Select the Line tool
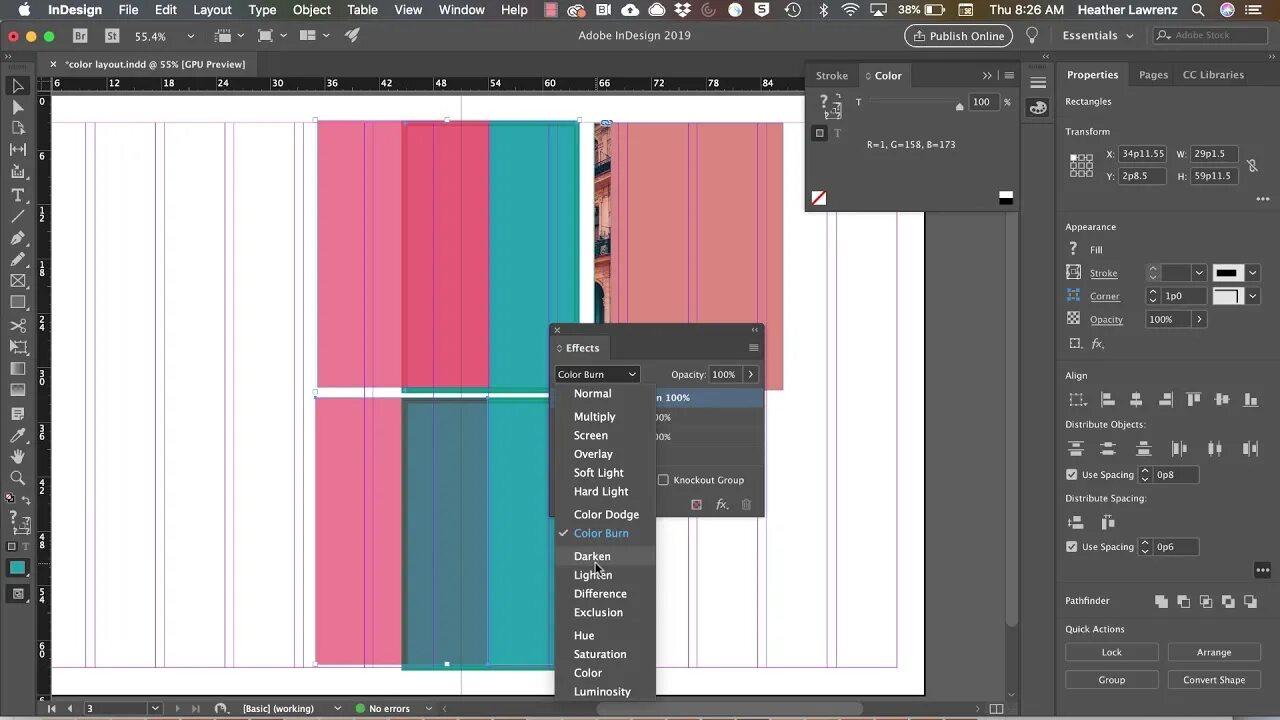 coord(17,216)
